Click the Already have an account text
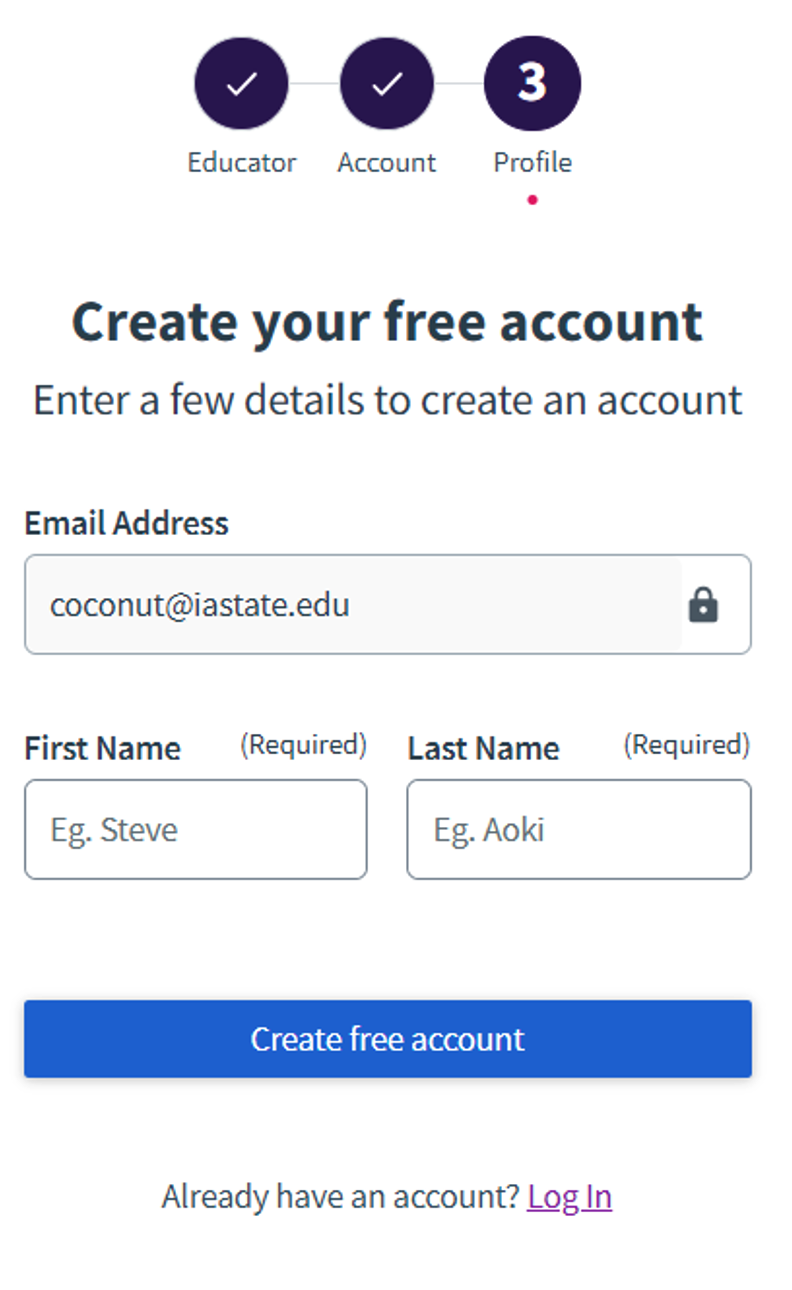 (340, 1196)
